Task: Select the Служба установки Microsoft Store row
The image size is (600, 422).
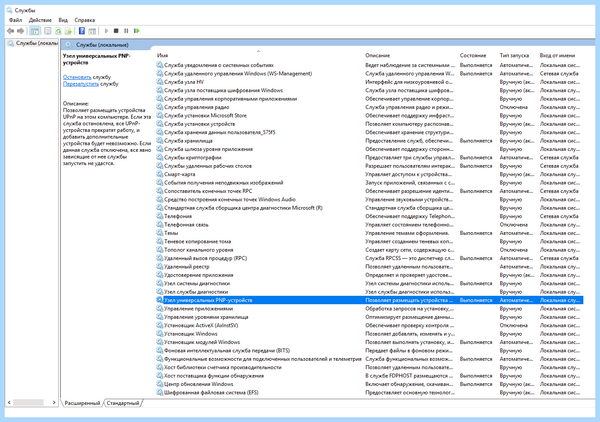Action: (x=369, y=116)
